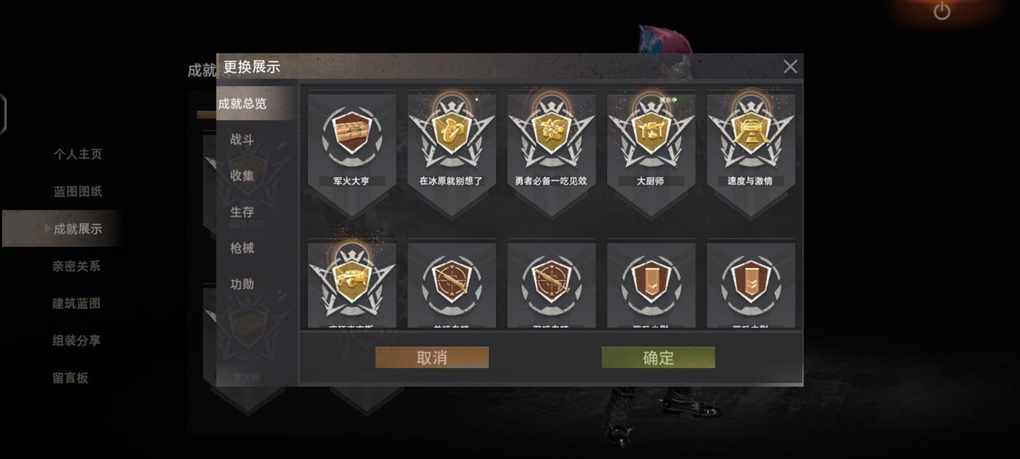Screen dimensions: 1020x459
Task: Open the 枪械 achievements category
Action: coord(242,248)
